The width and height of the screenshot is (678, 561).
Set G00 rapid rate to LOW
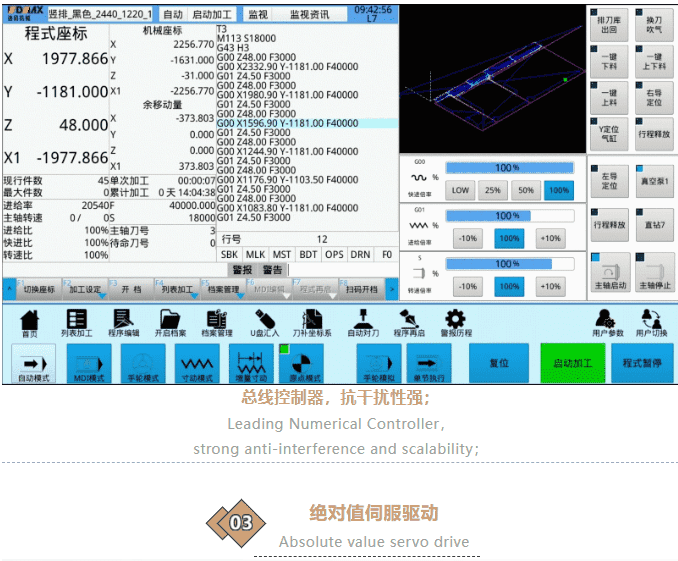[460, 190]
